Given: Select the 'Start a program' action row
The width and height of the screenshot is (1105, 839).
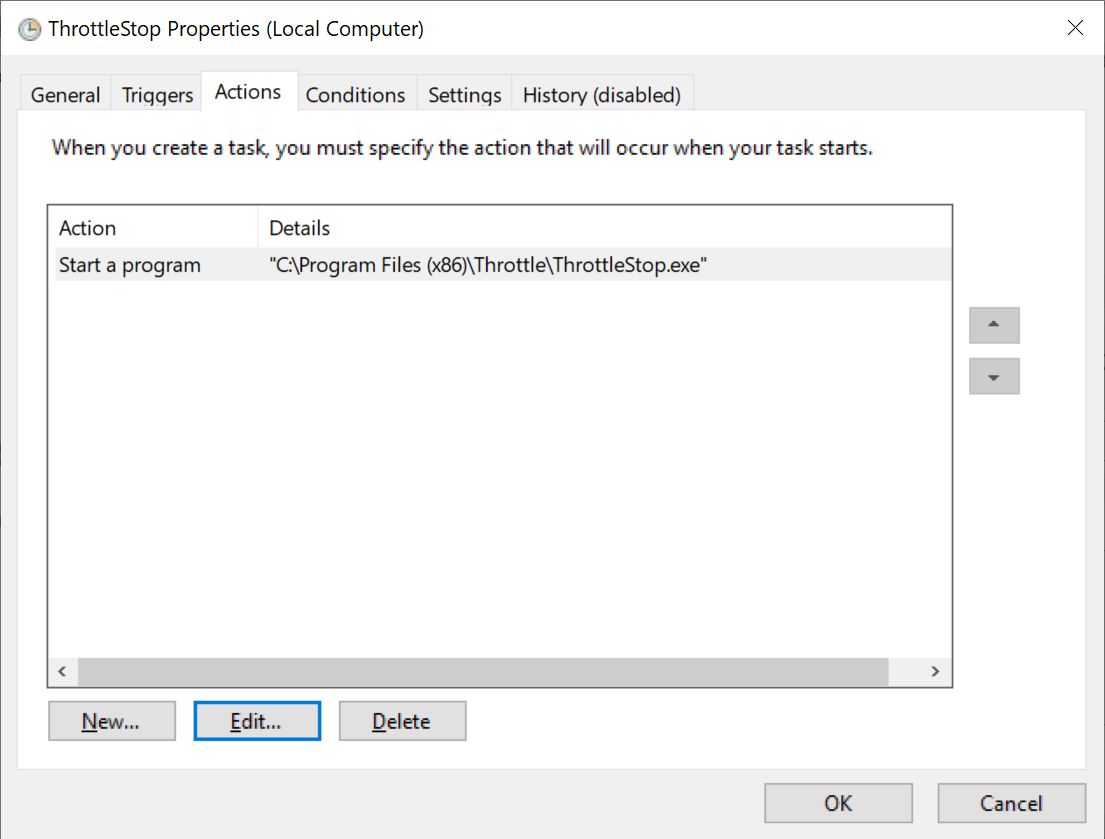Looking at the screenshot, I should point(503,265).
